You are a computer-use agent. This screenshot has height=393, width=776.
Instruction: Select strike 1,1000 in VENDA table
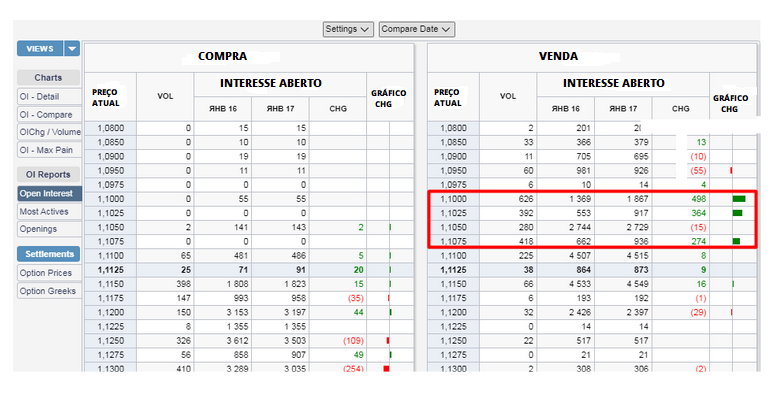point(453,199)
